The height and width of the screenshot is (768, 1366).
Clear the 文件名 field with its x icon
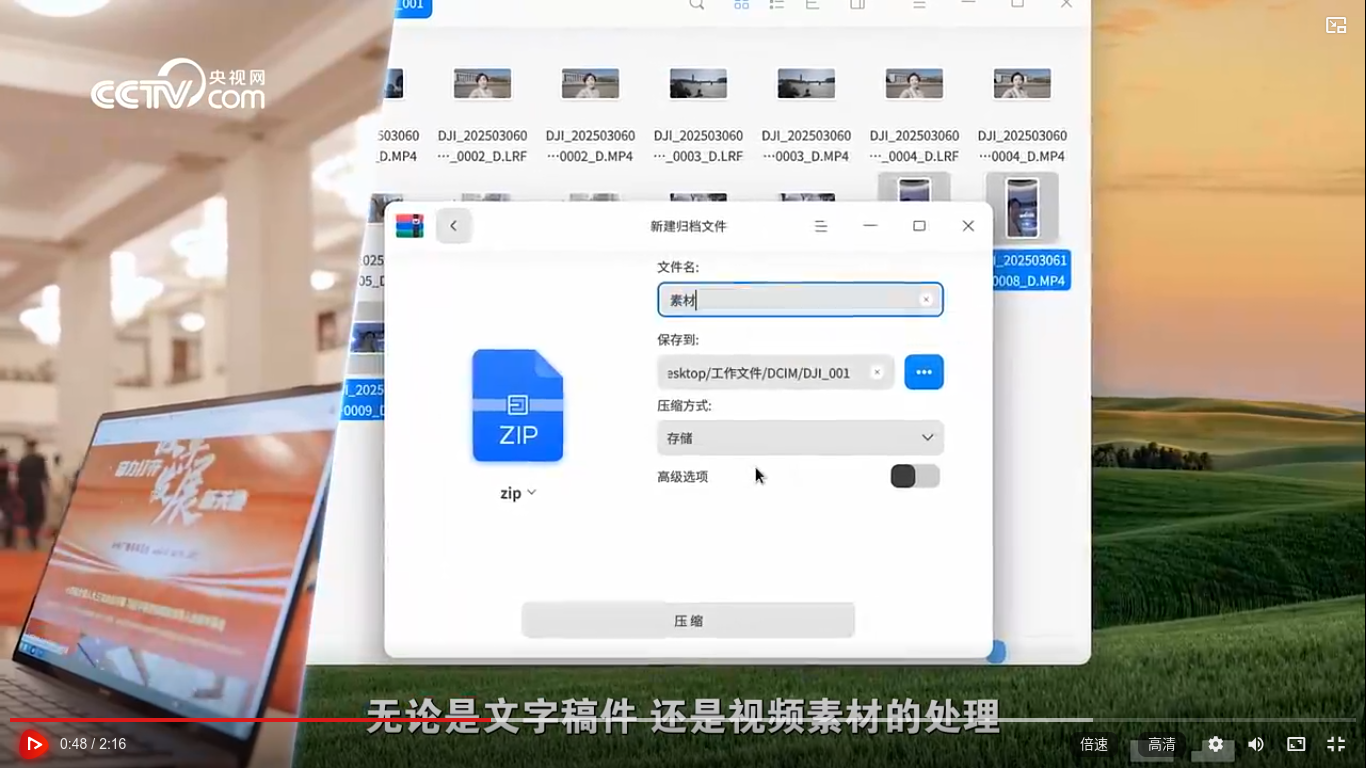click(926, 300)
